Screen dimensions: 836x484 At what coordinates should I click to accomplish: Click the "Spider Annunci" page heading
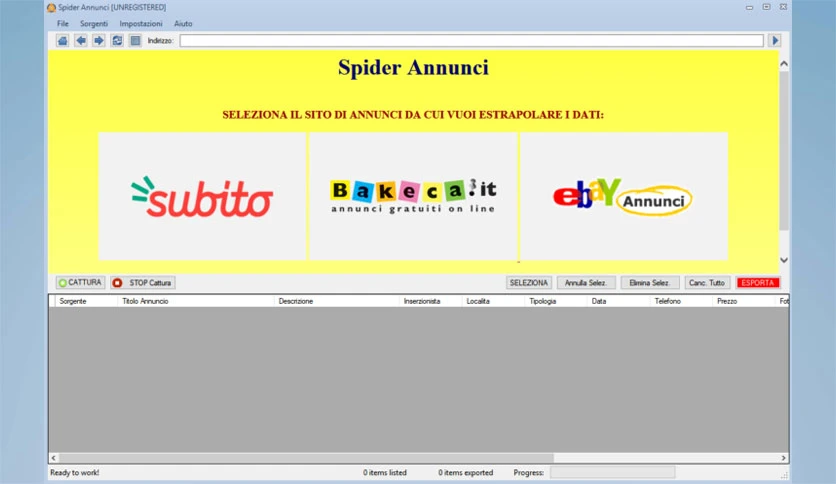pyautogui.click(x=413, y=68)
